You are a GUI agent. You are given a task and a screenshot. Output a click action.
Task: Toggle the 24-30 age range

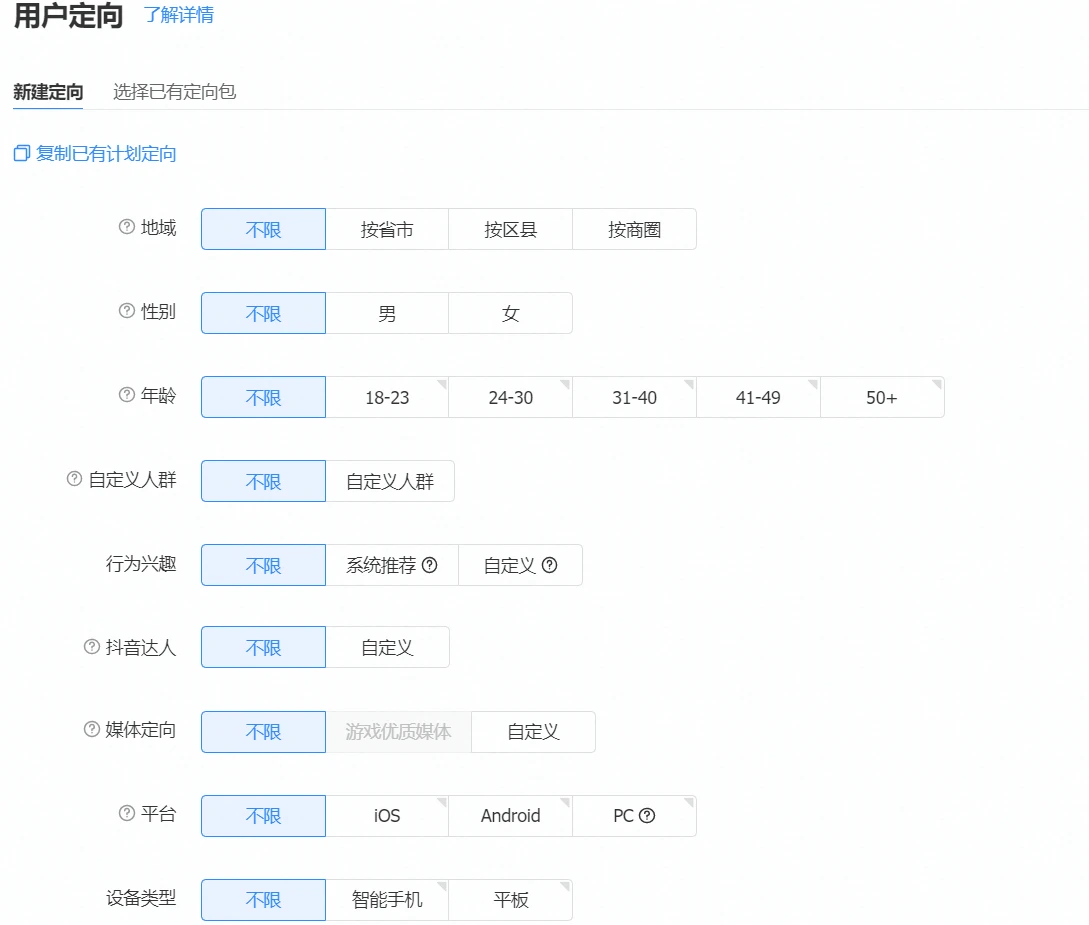point(510,398)
